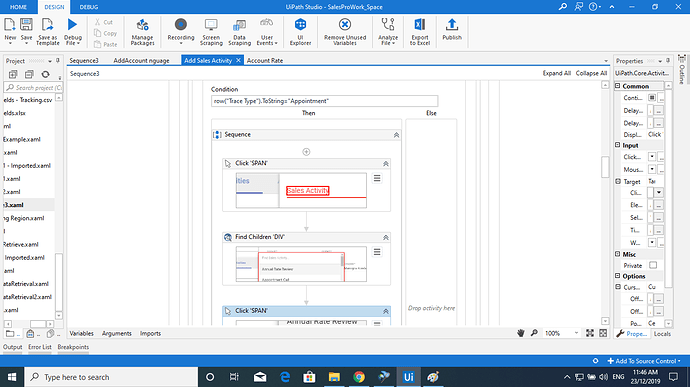Collapse the Options properties section

click(x=618, y=276)
